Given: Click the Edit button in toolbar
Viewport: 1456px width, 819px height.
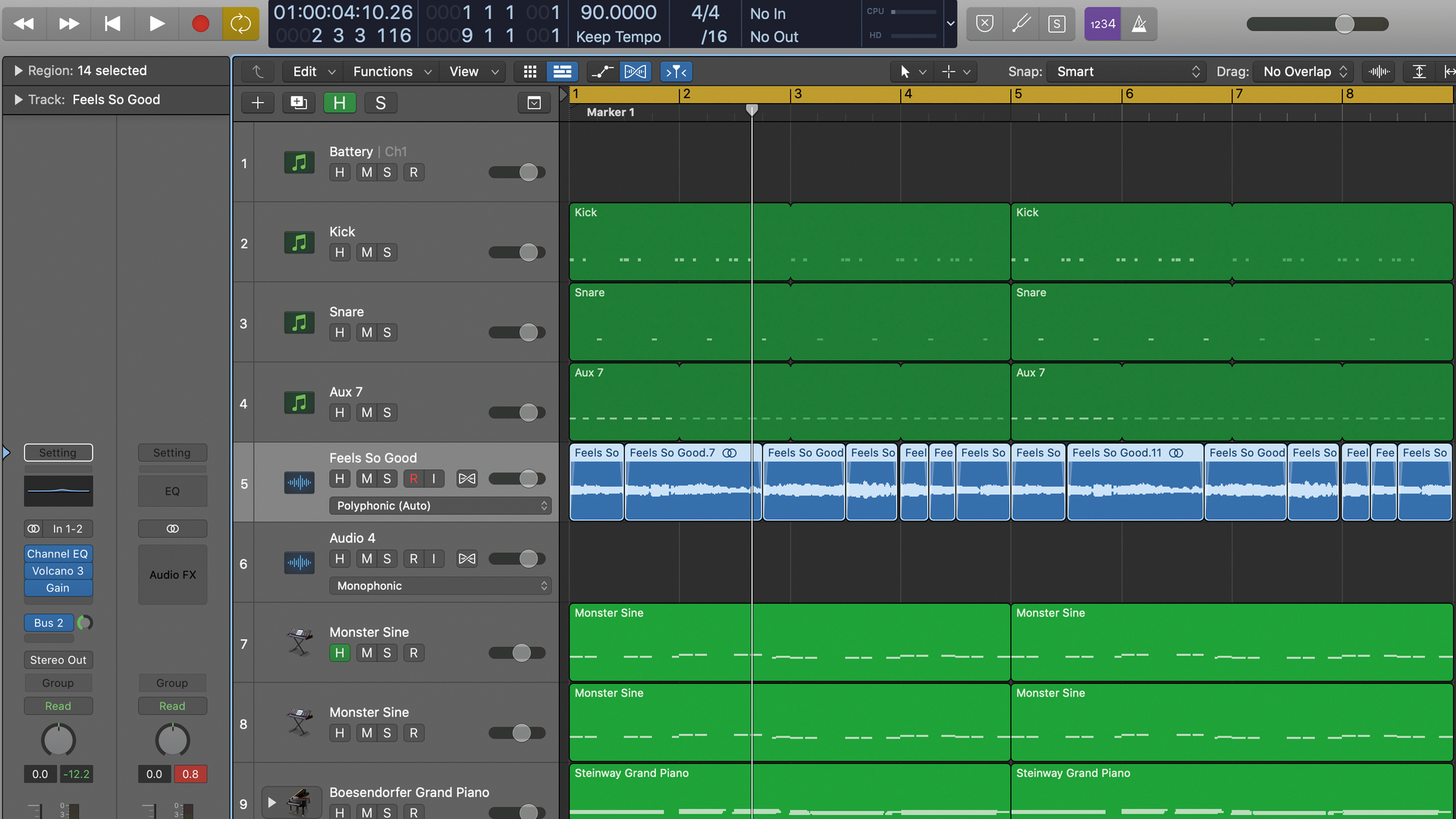Looking at the screenshot, I should coord(304,71).
